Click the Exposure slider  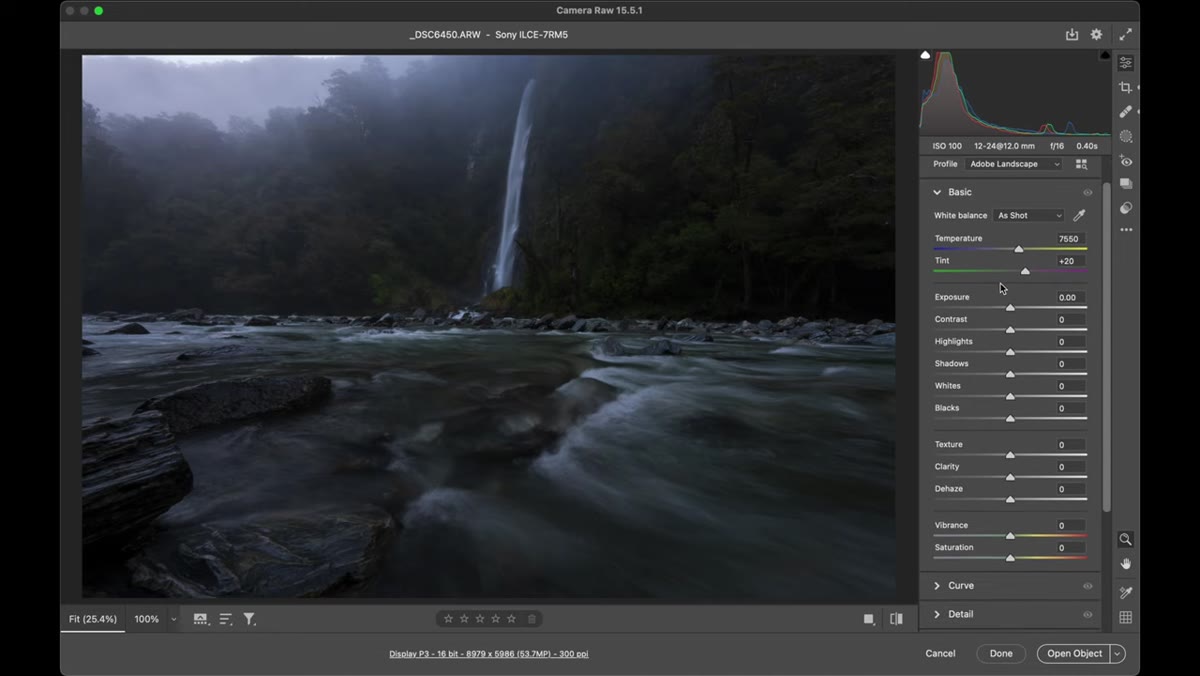coord(1010,308)
